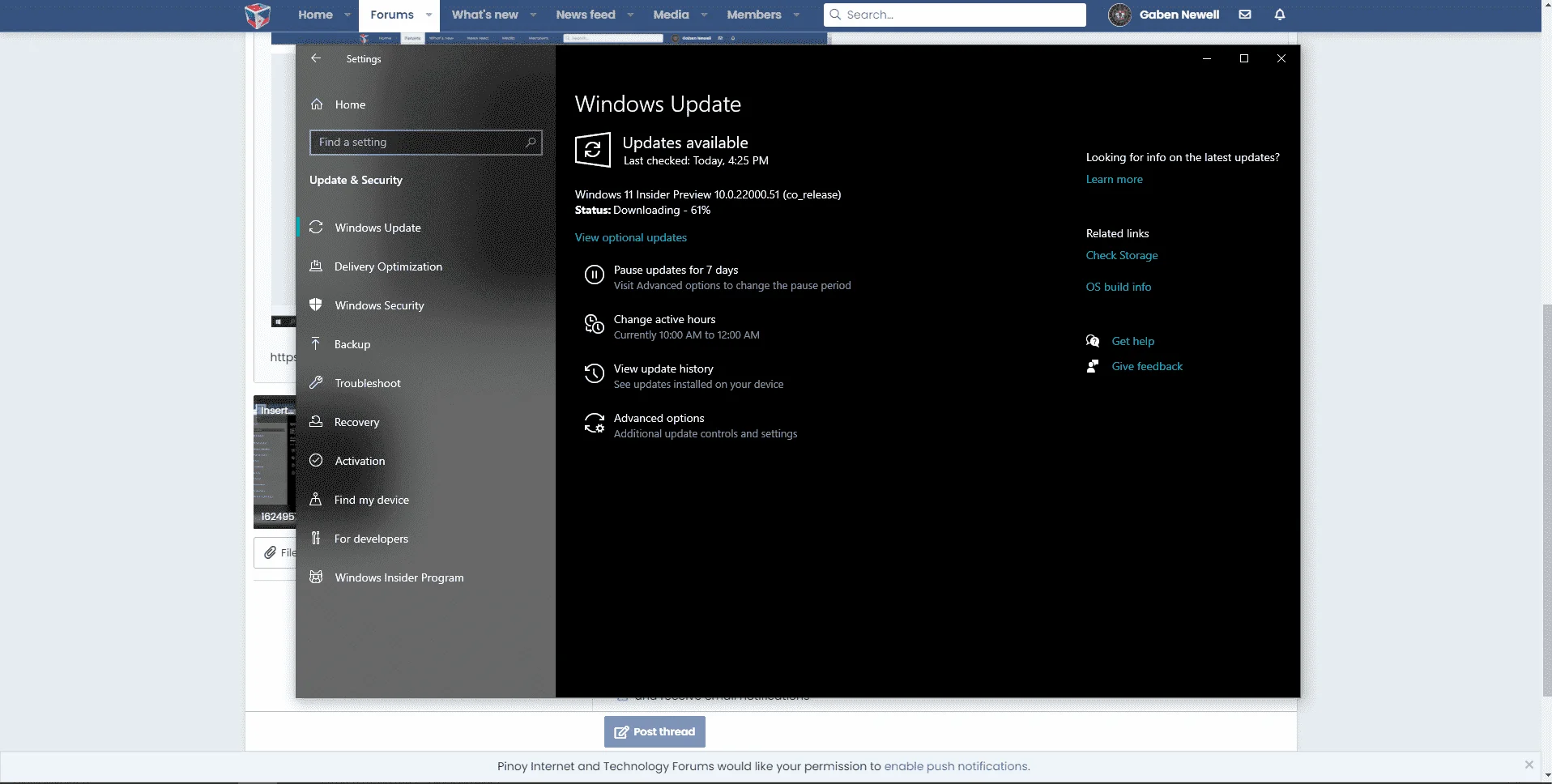The height and width of the screenshot is (784, 1552).
Task: Open the Members nav item
Action: (x=754, y=15)
